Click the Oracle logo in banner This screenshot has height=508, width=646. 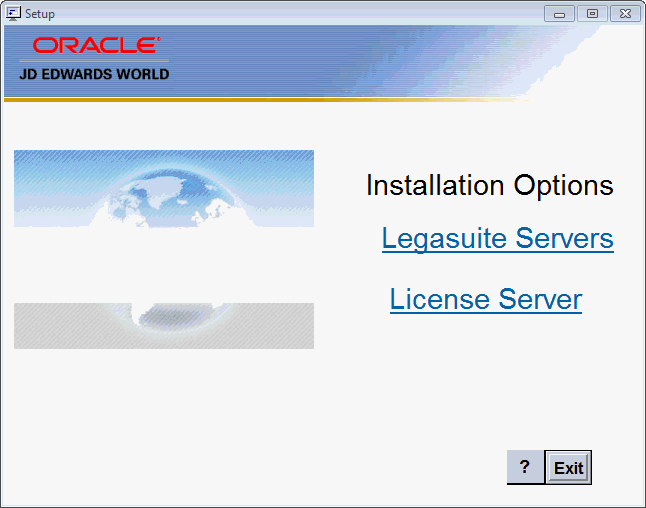pyautogui.click(x=96, y=45)
